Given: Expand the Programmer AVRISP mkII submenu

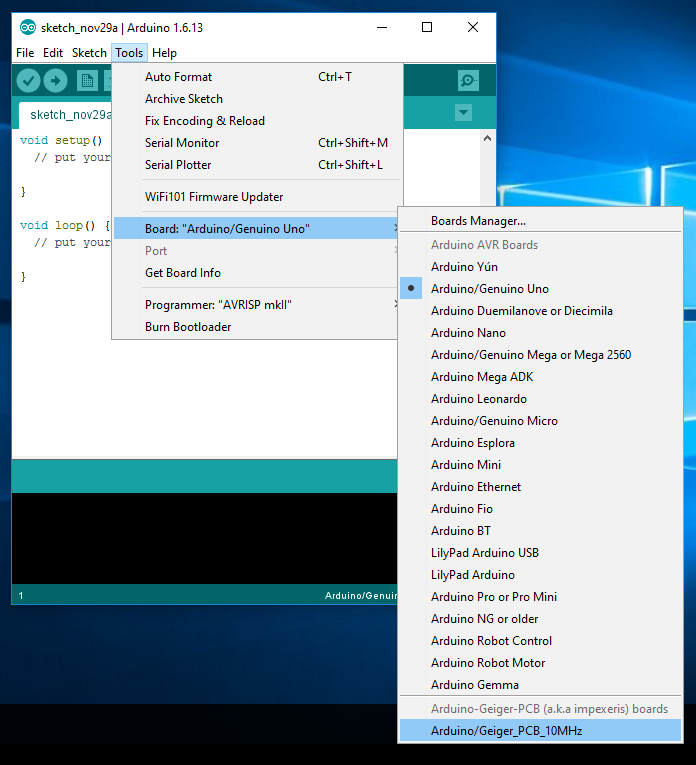Looking at the screenshot, I should [x=256, y=304].
